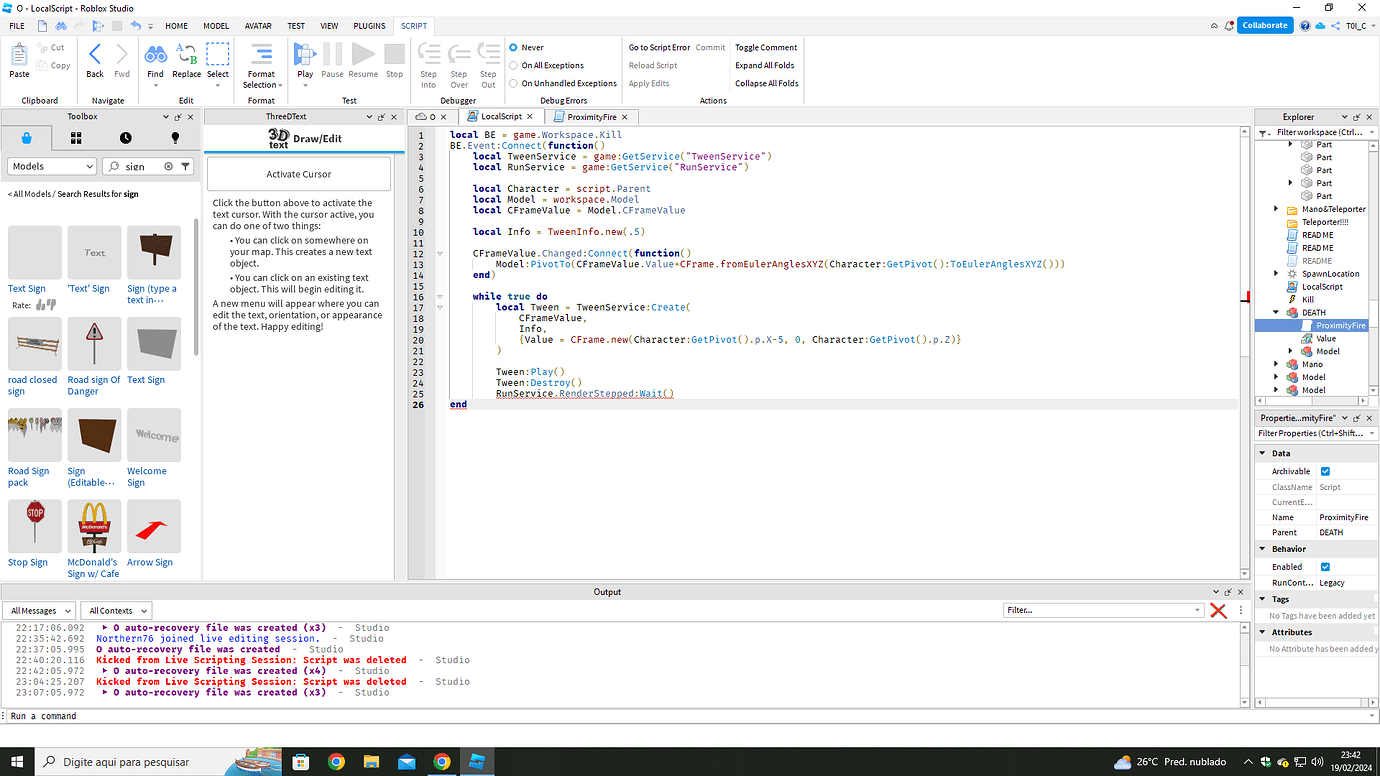Screen dimensions: 1380x776
Task: Open the Replace tool
Action: [x=186, y=58]
